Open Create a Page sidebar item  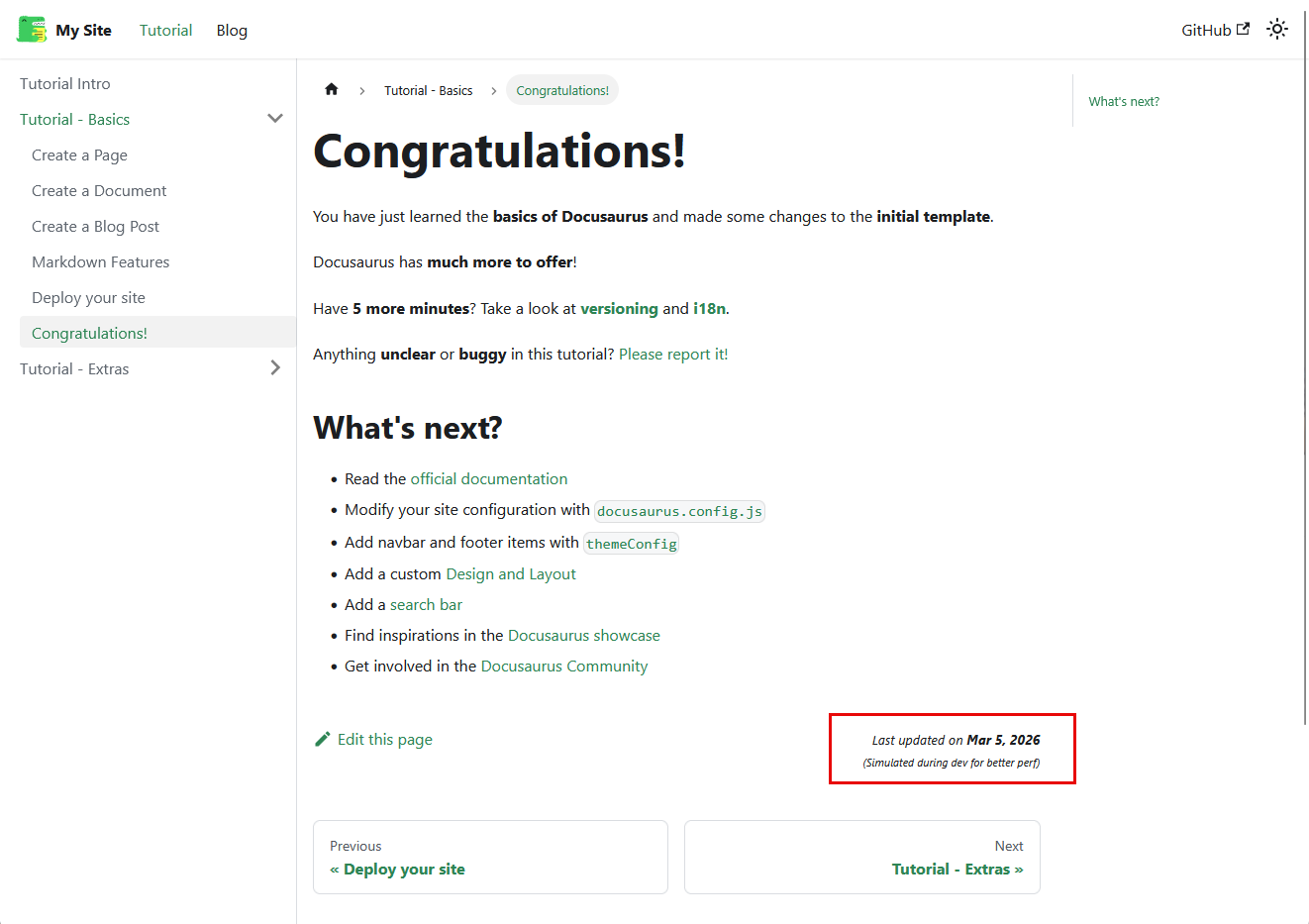(x=79, y=155)
